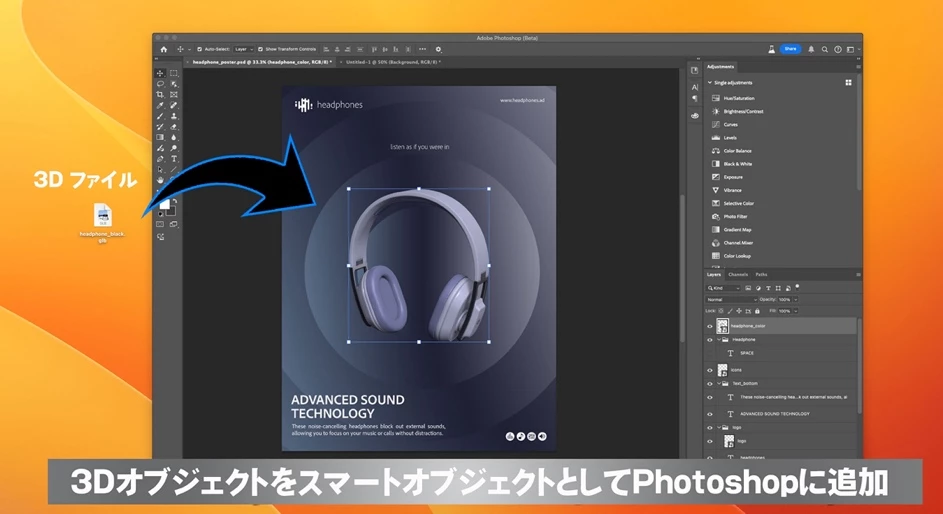Select the Object Selection tool
Image resolution: width=943 pixels, height=514 pixels.
pos(174,84)
